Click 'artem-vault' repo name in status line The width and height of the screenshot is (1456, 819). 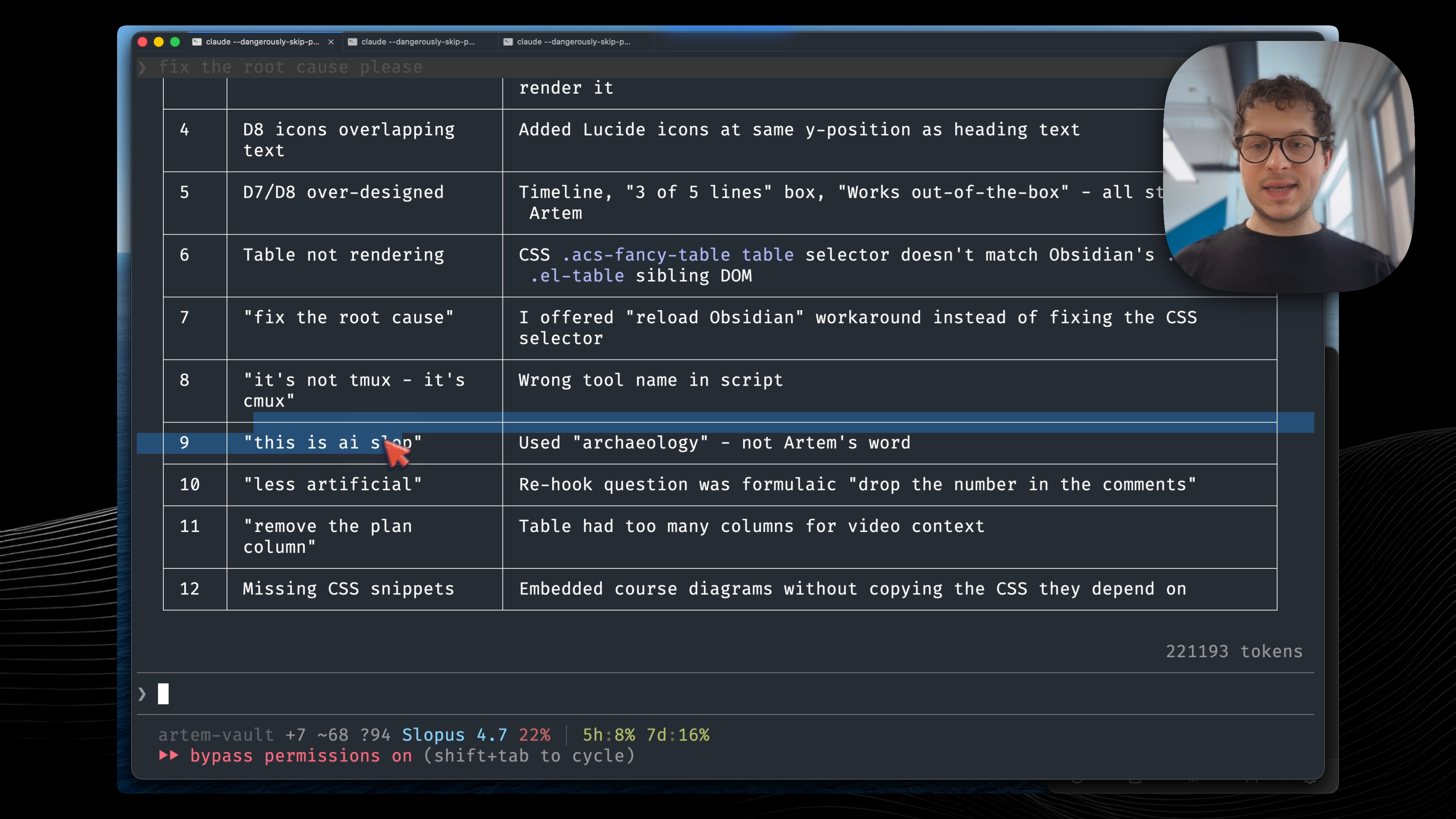[x=216, y=735]
